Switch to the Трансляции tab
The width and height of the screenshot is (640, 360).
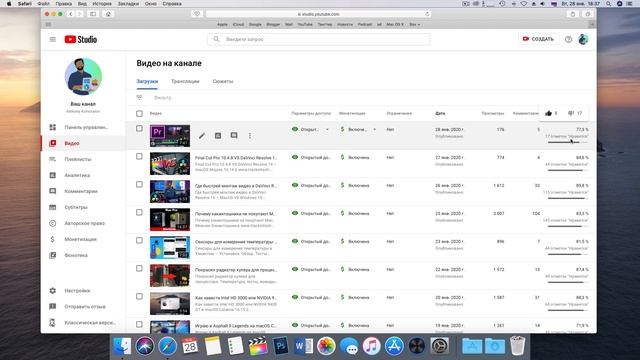(x=185, y=81)
